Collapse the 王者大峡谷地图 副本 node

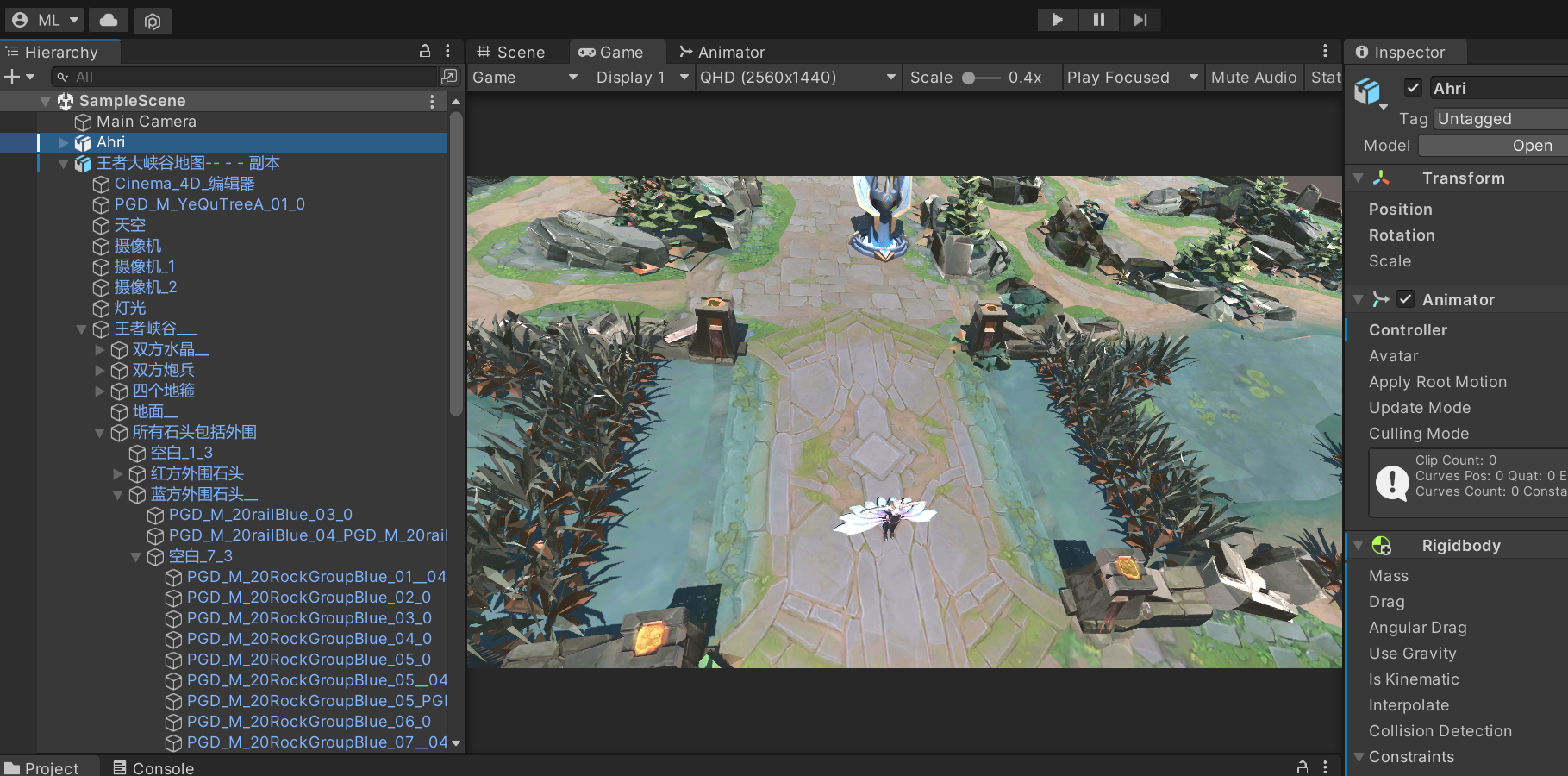(x=63, y=163)
